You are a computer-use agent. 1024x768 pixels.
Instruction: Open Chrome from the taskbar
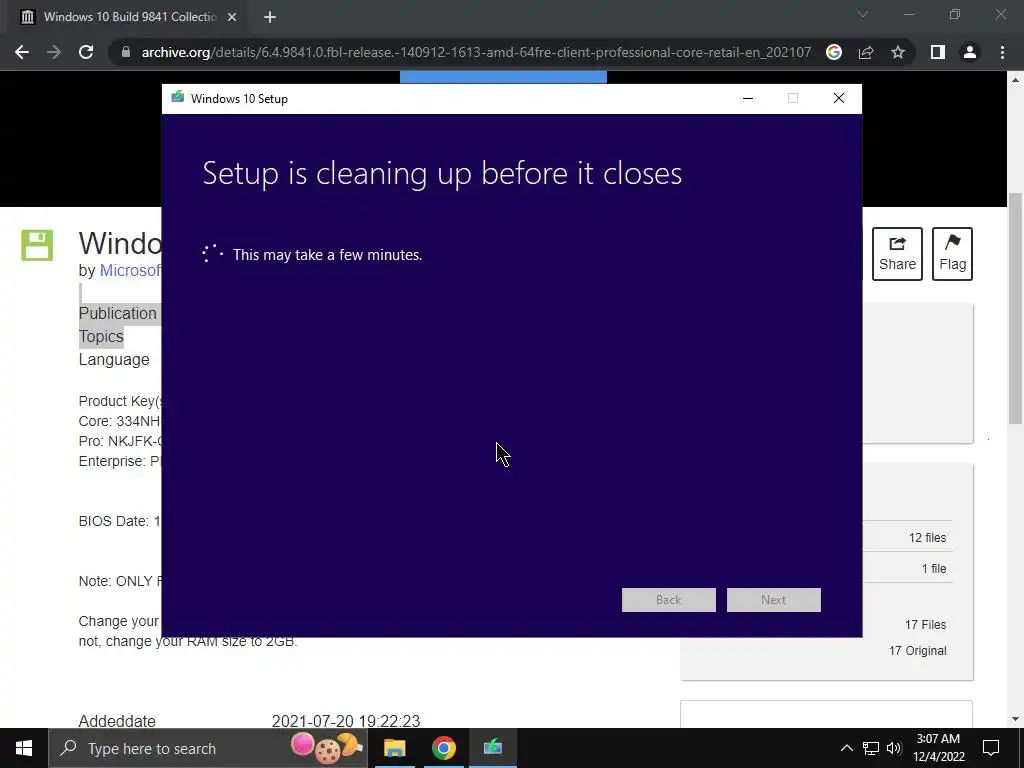[x=443, y=748]
